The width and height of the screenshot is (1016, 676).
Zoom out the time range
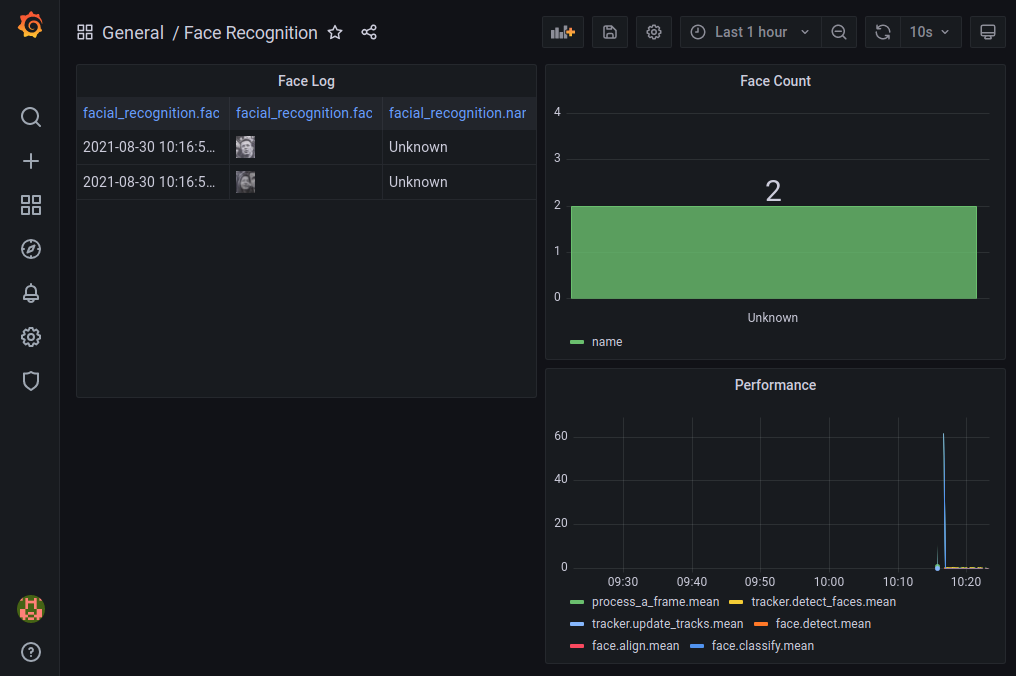click(838, 32)
